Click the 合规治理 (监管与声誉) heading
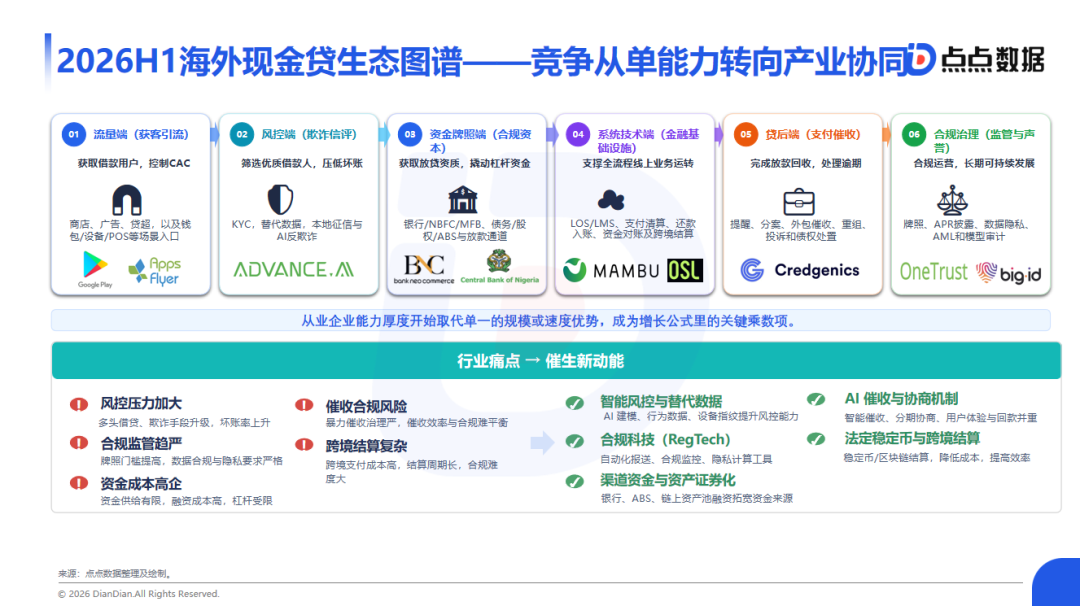1080x606 pixels. (x=985, y=141)
